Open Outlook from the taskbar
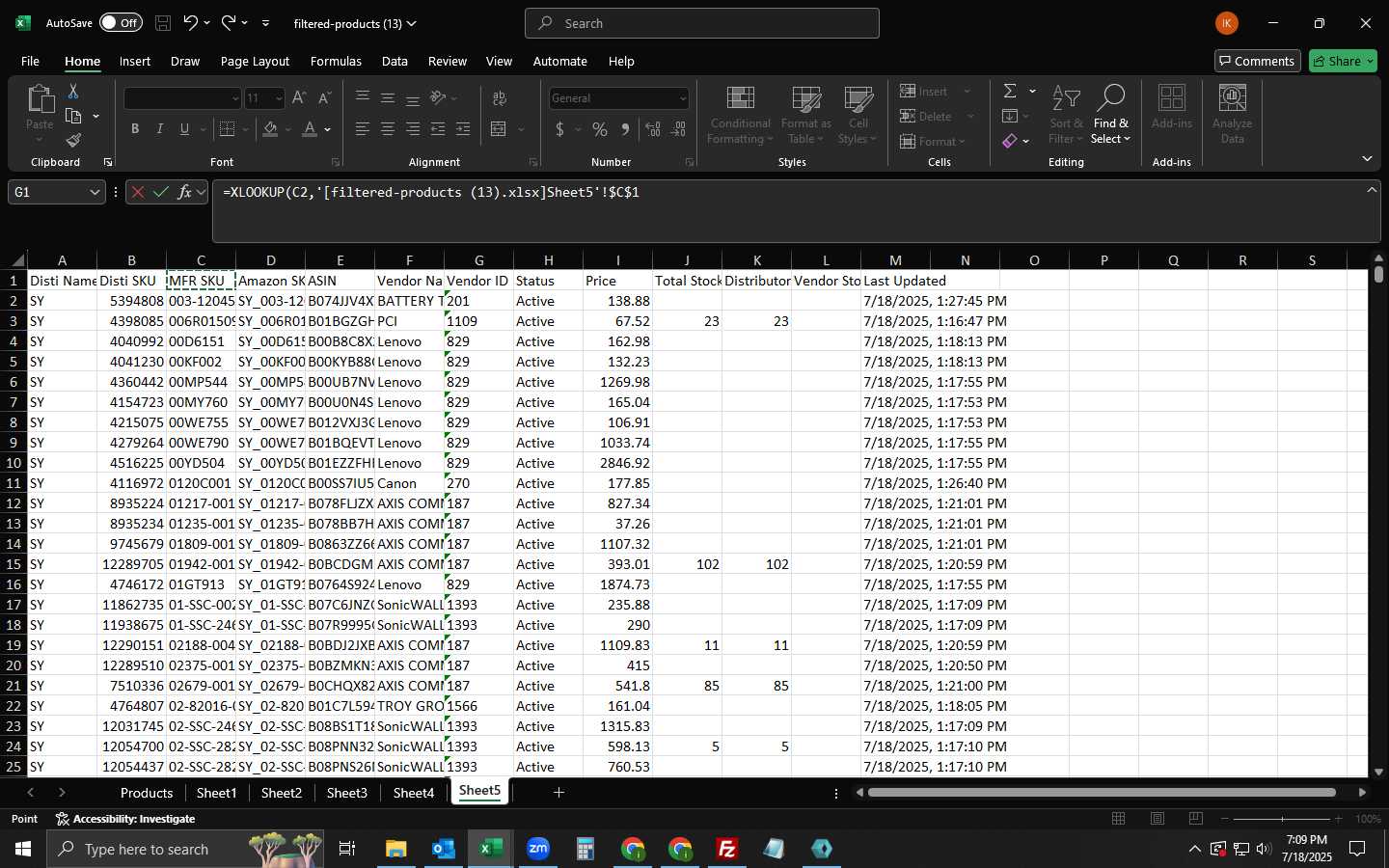Screen dimensions: 1389x868 tap(444, 849)
